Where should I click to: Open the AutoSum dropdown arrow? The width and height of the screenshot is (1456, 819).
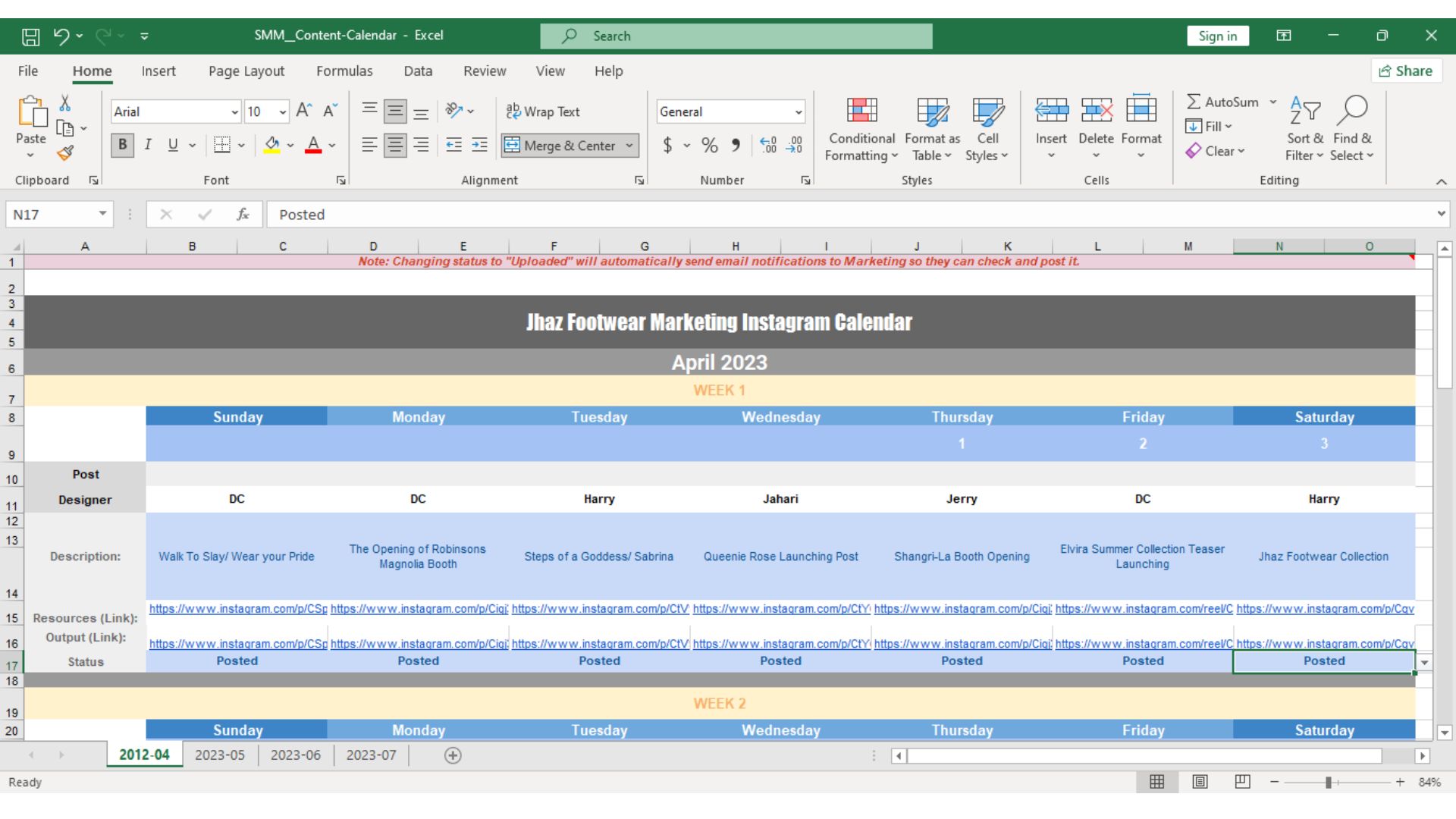tap(1273, 102)
